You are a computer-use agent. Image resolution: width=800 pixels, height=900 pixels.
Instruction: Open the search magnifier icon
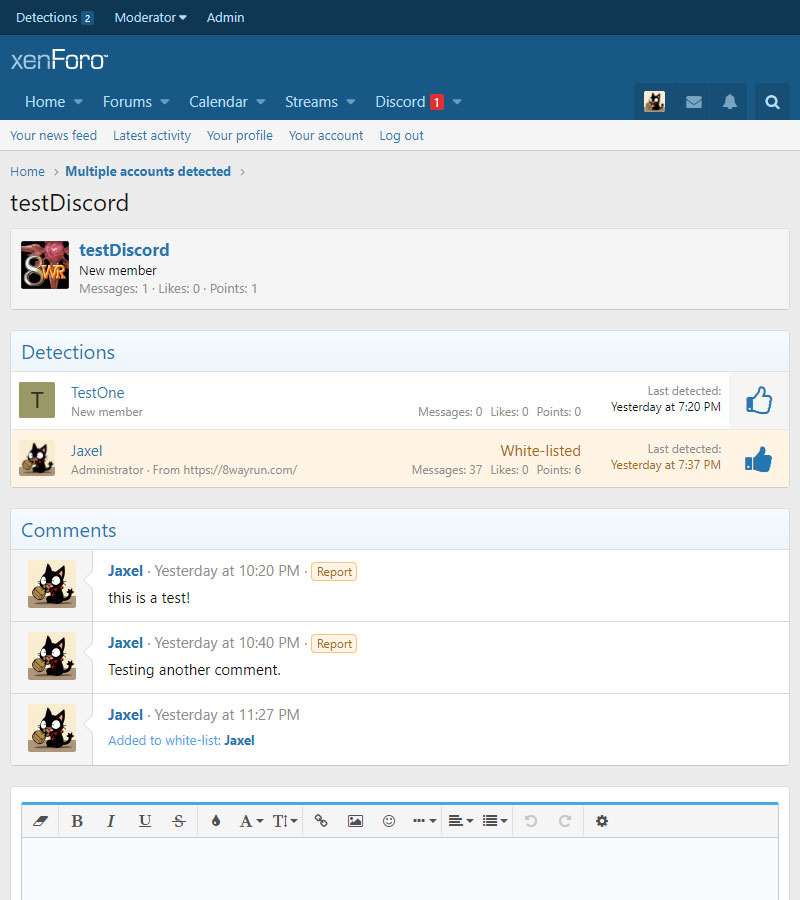pos(772,102)
